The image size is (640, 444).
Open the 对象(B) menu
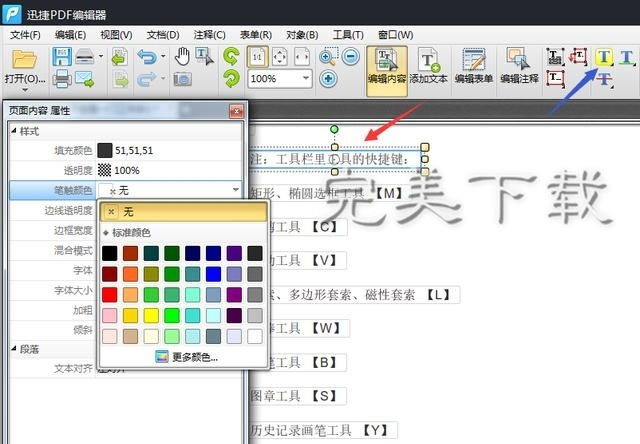click(302, 35)
